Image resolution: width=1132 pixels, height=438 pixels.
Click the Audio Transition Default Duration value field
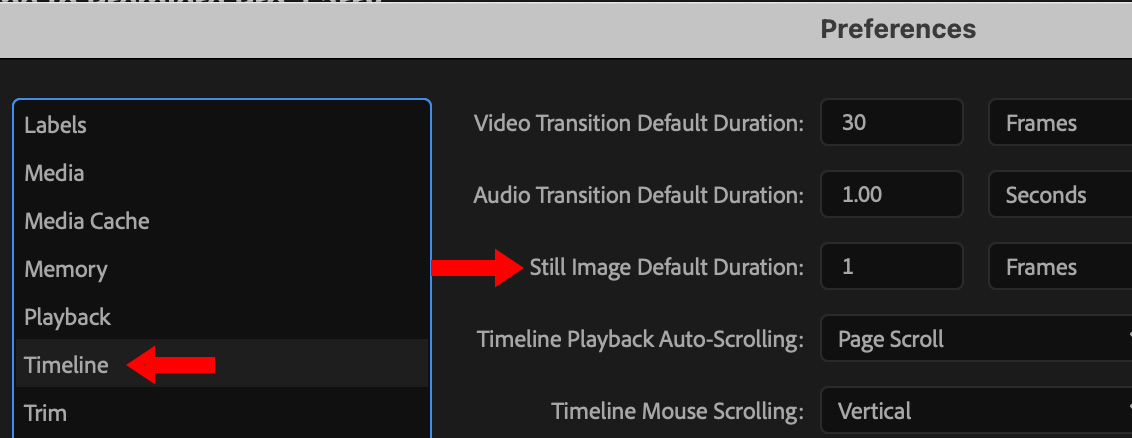(891, 195)
